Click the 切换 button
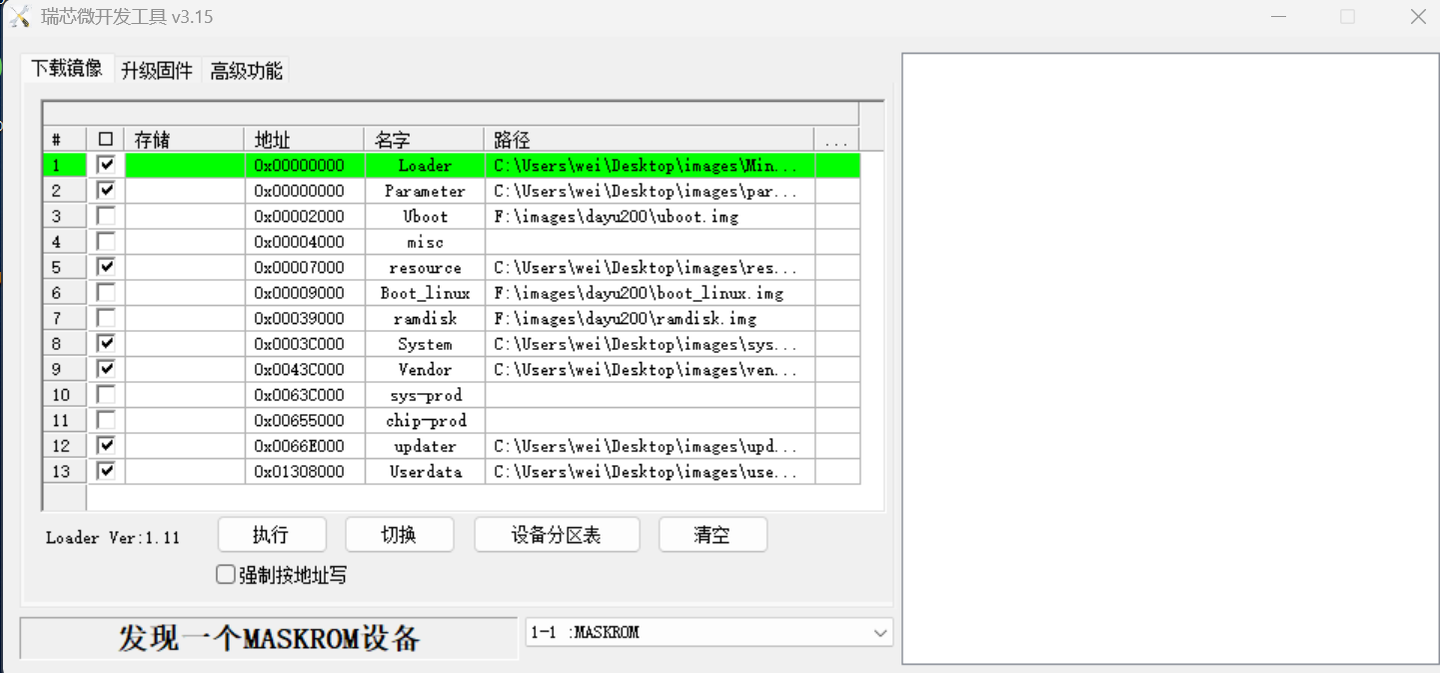The width and height of the screenshot is (1440, 673). point(399,534)
